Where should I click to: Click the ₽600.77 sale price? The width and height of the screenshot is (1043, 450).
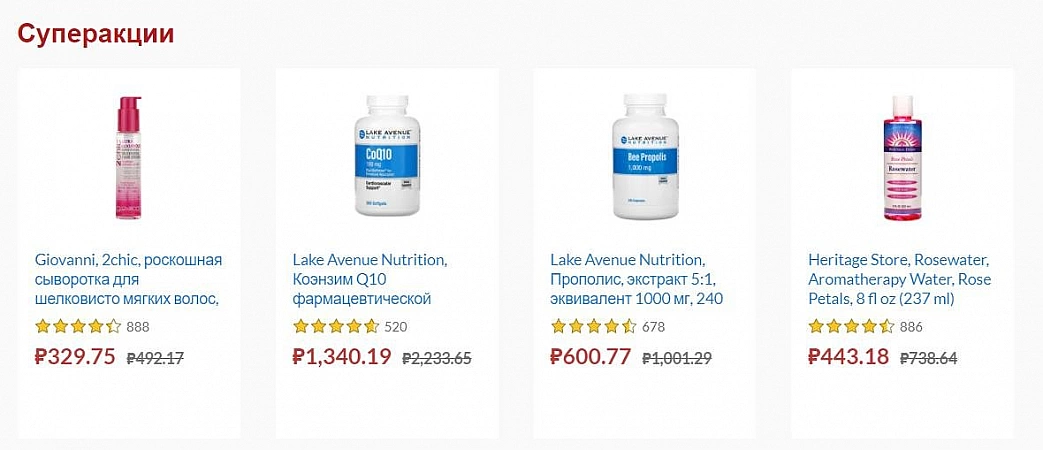click(x=591, y=356)
